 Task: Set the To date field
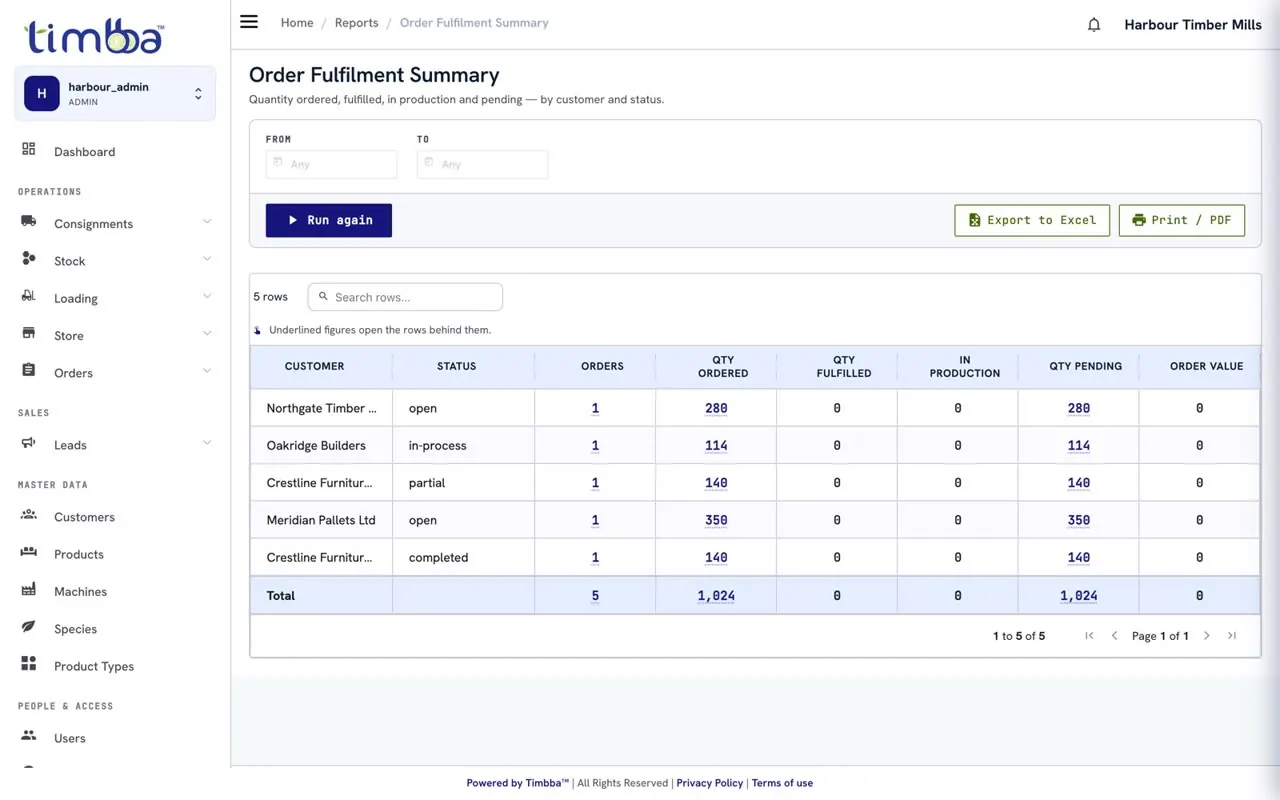tap(483, 164)
